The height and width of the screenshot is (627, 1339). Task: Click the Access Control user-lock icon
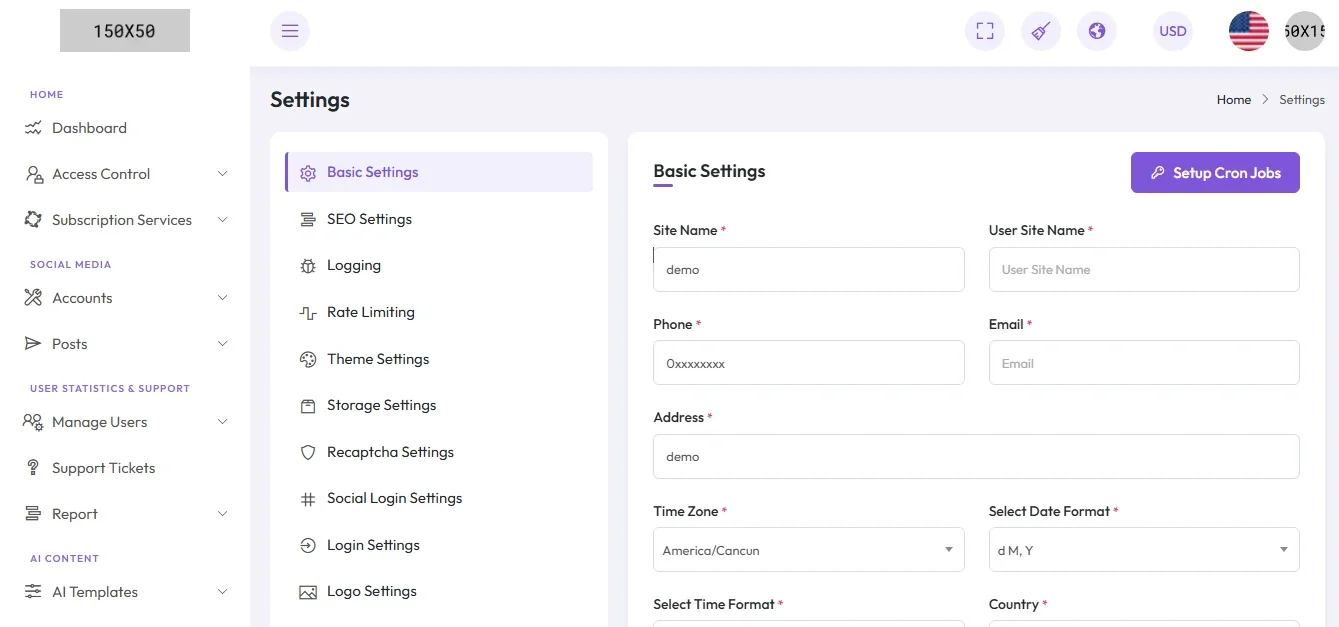click(x=33, y=174)
